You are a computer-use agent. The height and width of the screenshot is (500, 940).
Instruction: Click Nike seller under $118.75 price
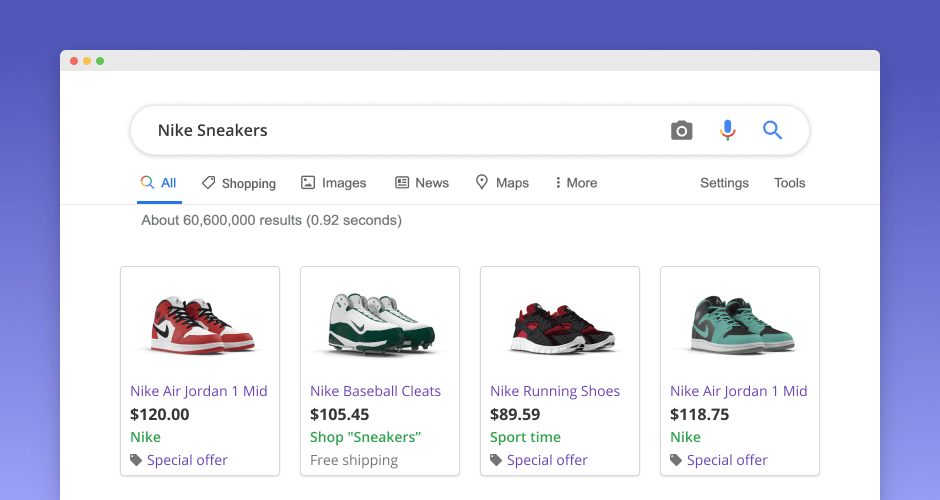pos(685,437)
